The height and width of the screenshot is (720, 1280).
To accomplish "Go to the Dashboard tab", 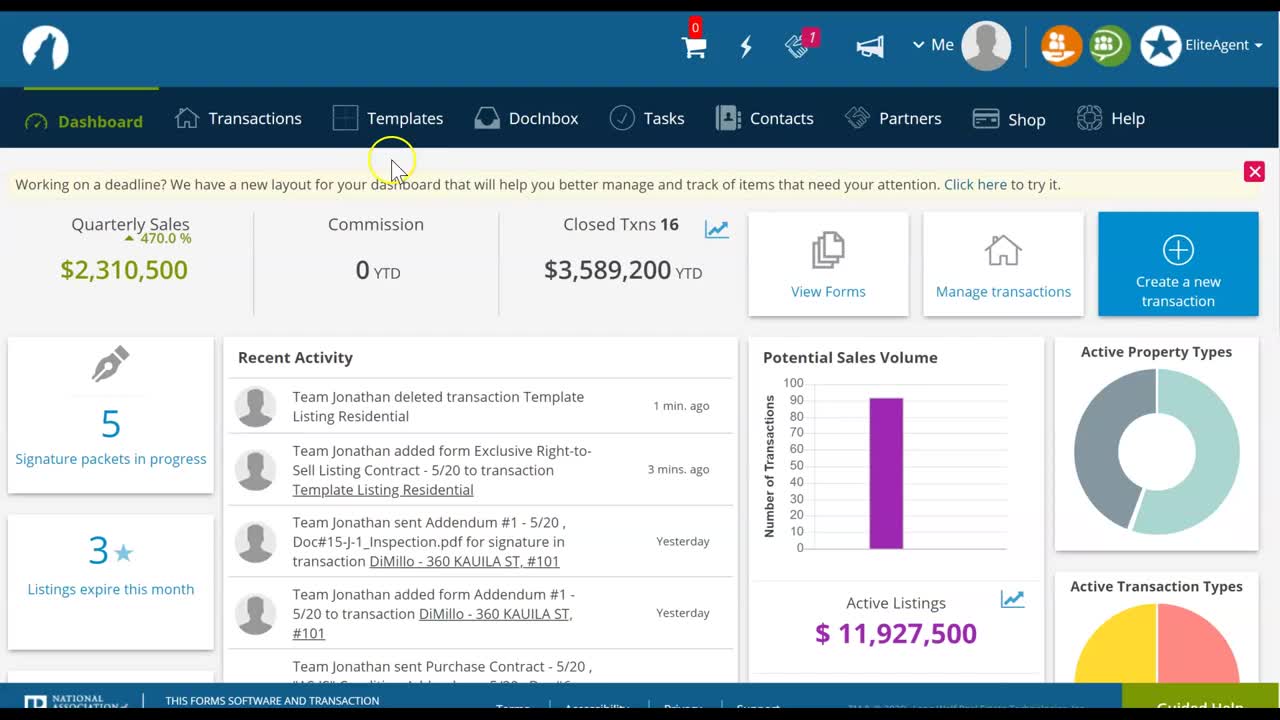I will pos(84,121).
